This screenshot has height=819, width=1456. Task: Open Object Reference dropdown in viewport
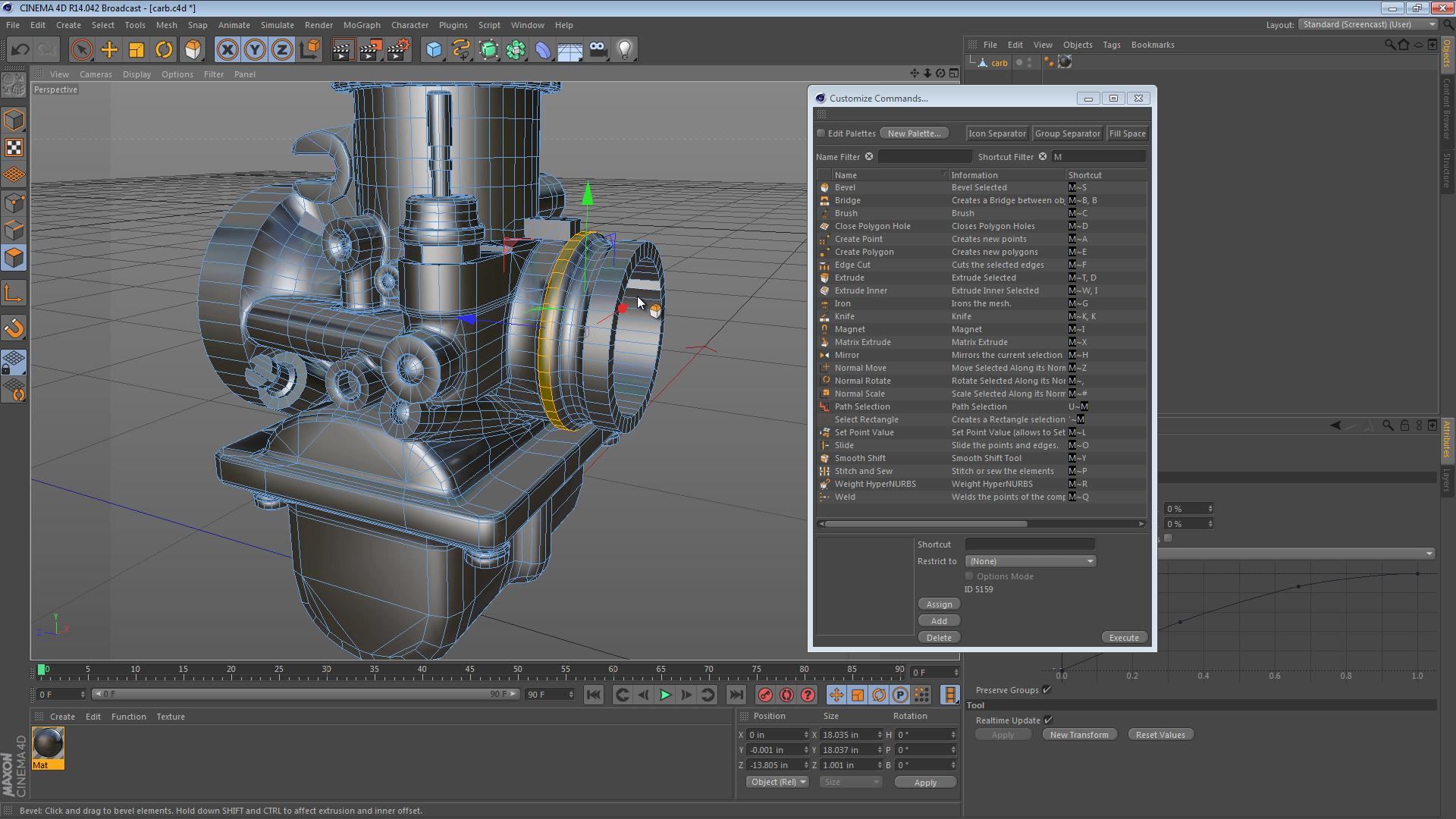pos(774,781)
